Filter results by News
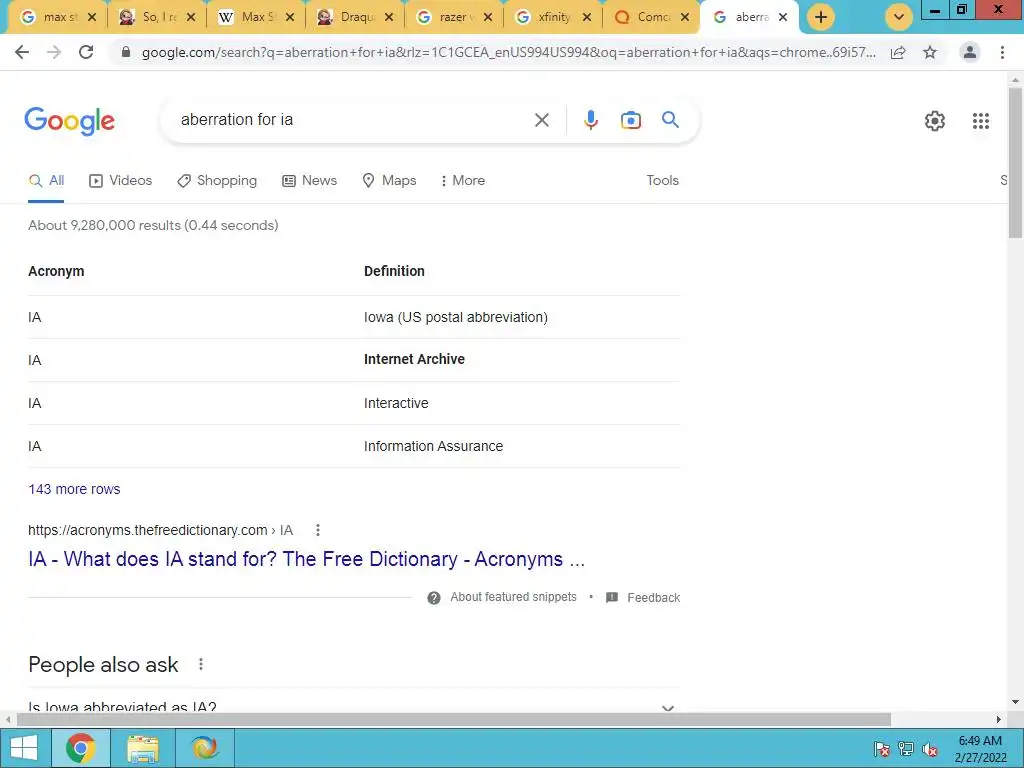 coord(310,181)
